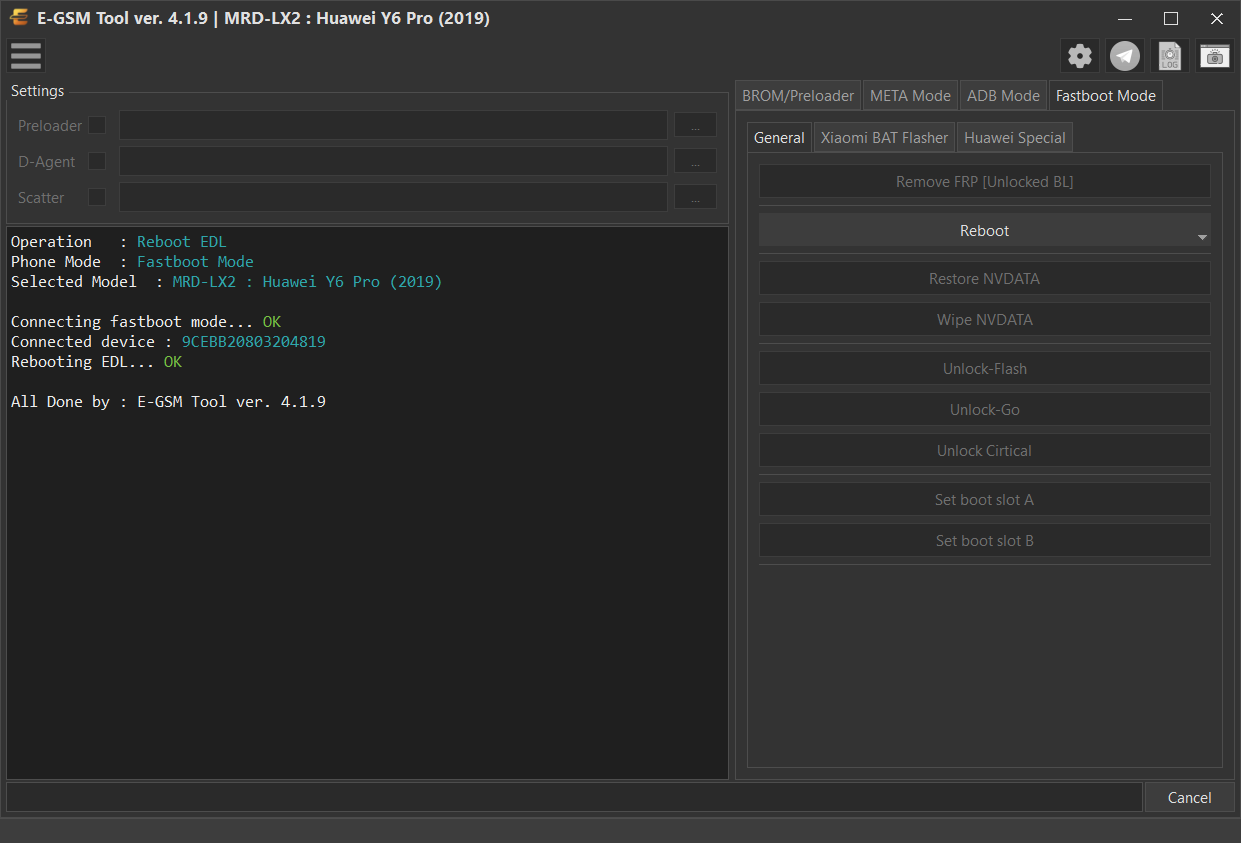The height and width of the screenshot is (843, 1241).
Task: Select the General sub-tab
Action: pos(779,138)
